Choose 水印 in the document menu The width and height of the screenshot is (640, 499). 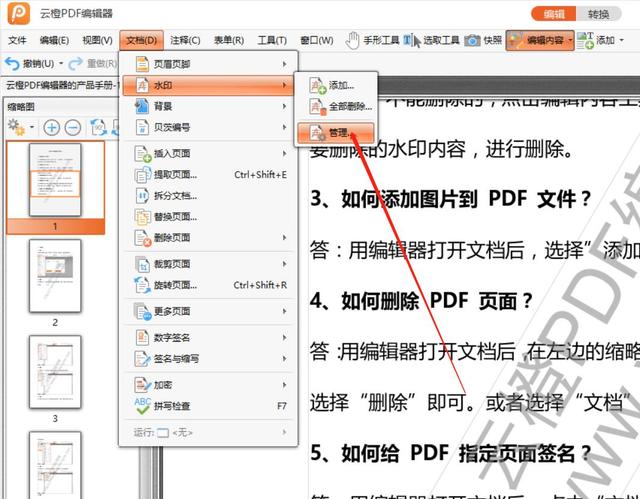pyautogui.click(x=208, y=85)
